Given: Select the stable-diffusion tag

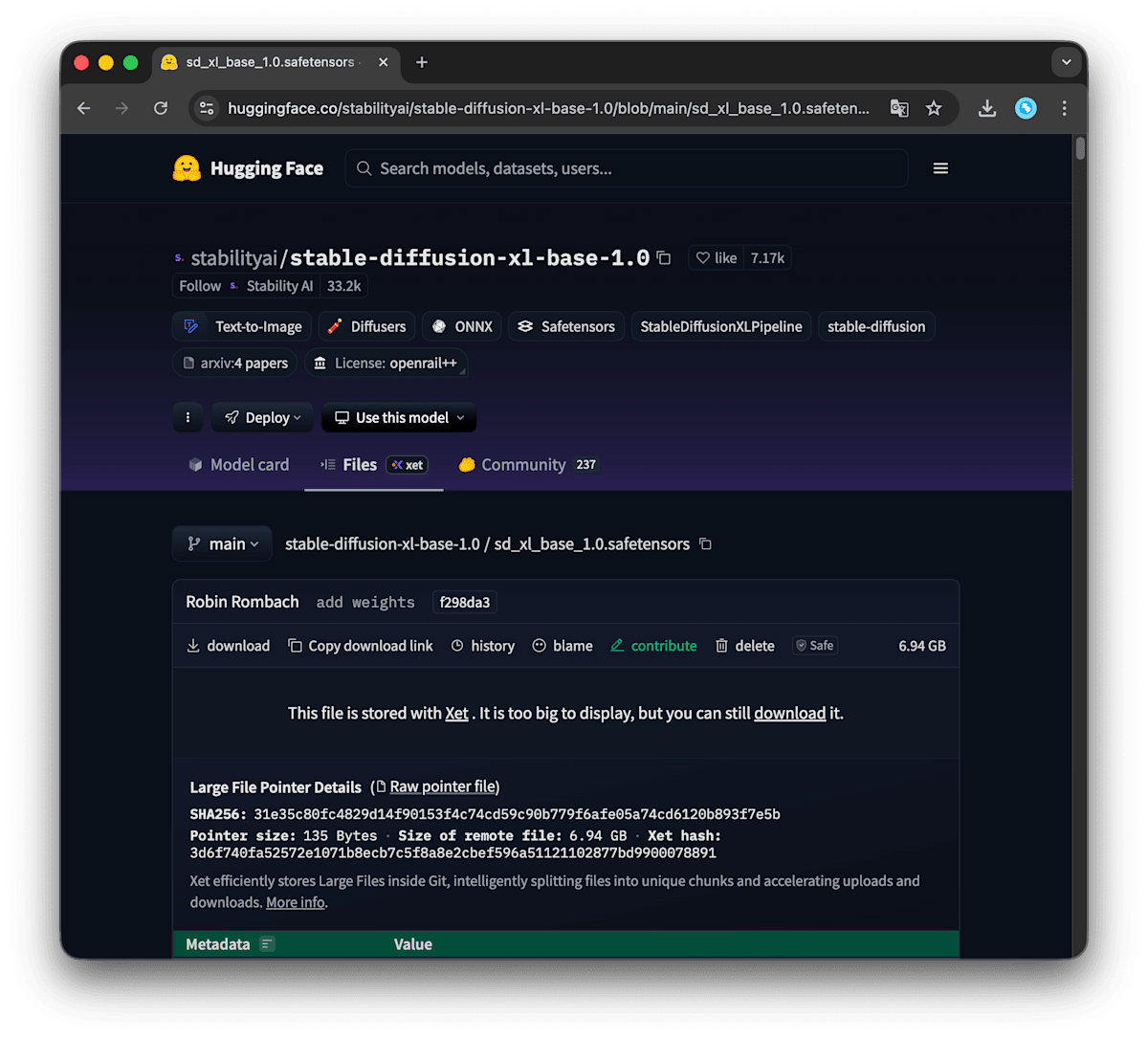Looking at the screenshot, I should pos(876,326).
